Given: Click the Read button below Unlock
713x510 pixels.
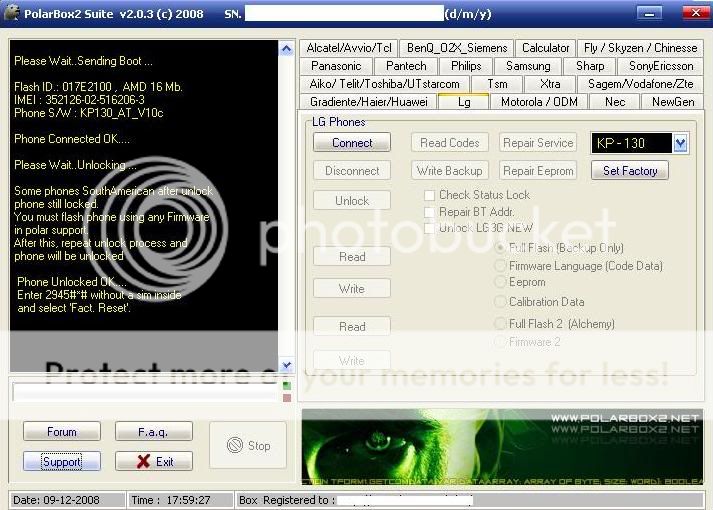Looking at the screenshot, I should (351, 257).
